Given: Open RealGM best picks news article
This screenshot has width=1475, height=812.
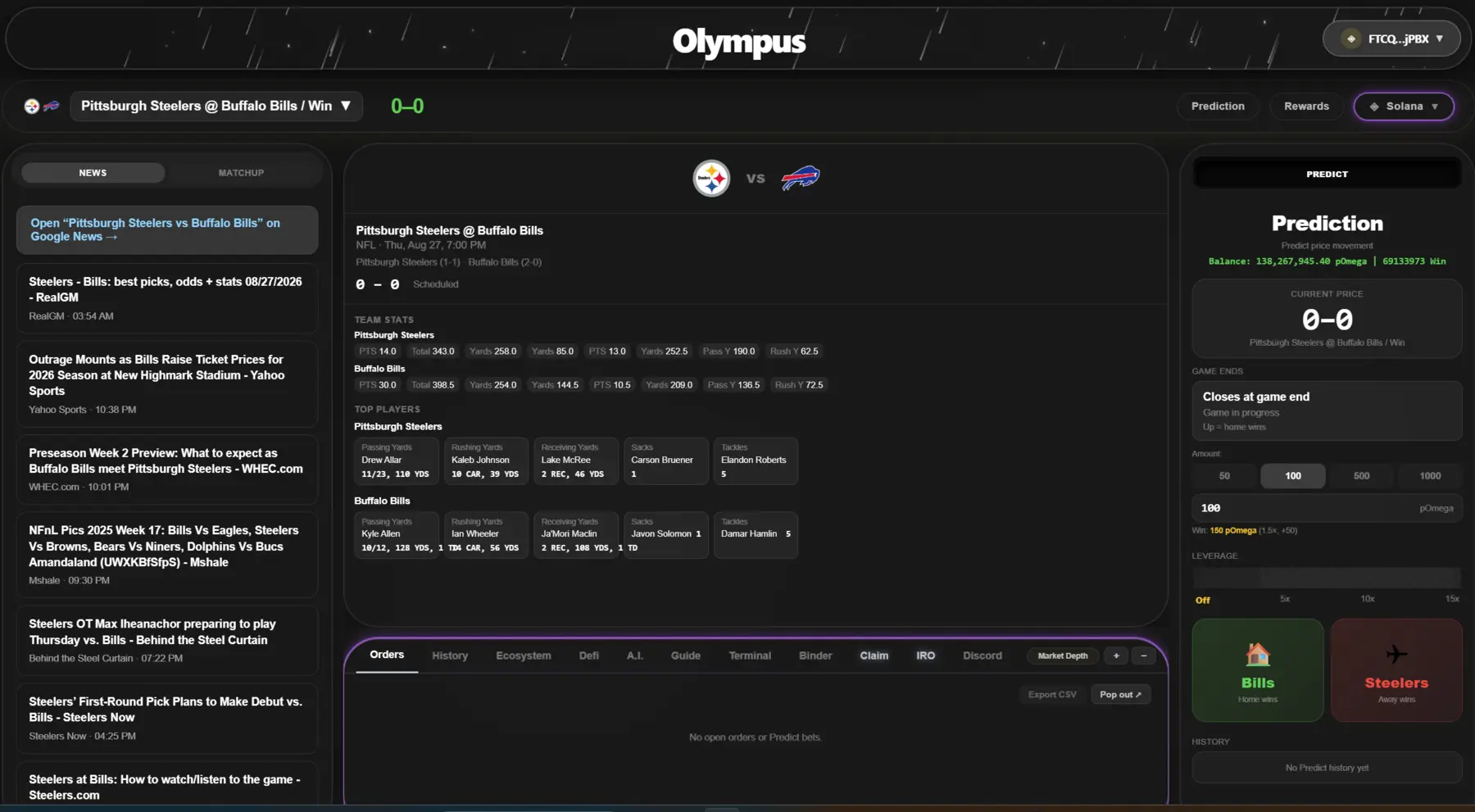Looking at the screenshot, I should coord(167,297).
